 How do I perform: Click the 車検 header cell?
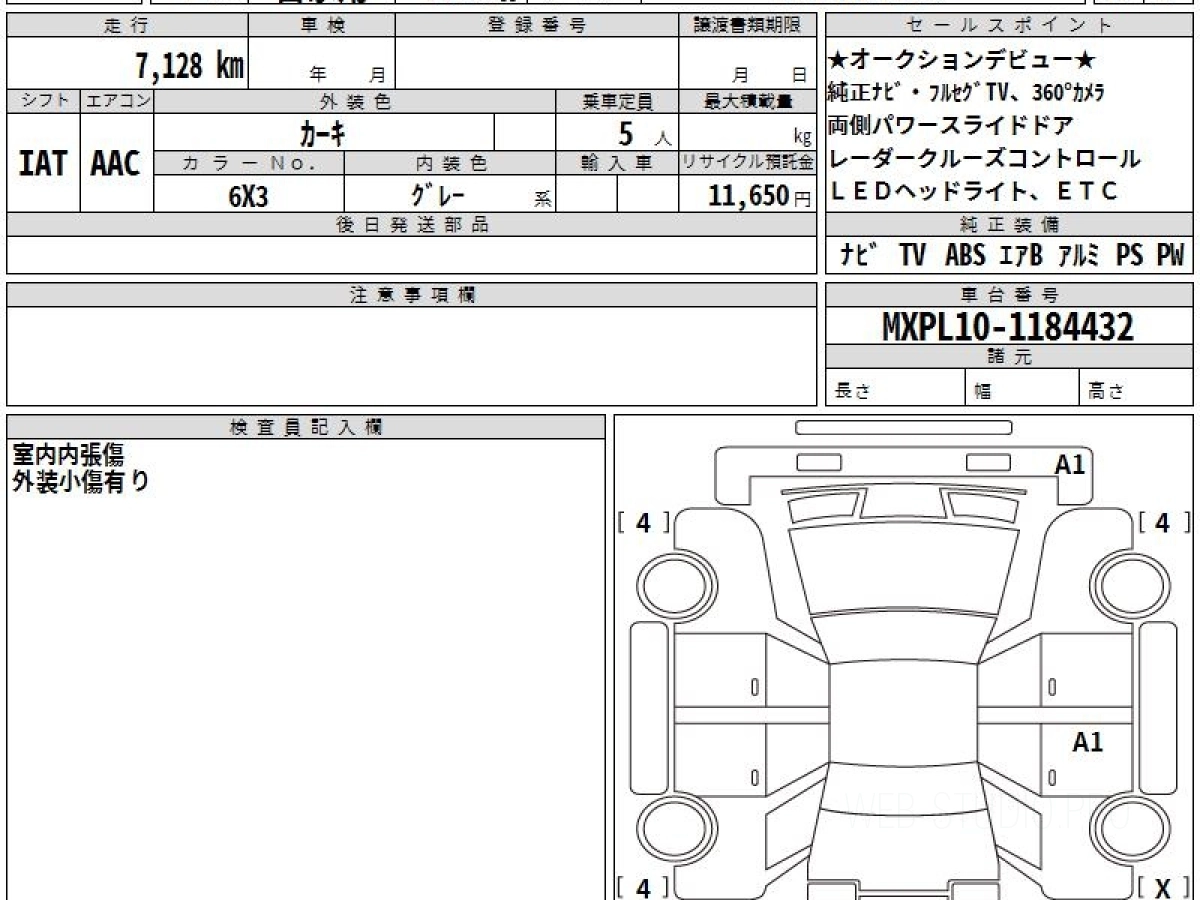click(x=322, y=26)
